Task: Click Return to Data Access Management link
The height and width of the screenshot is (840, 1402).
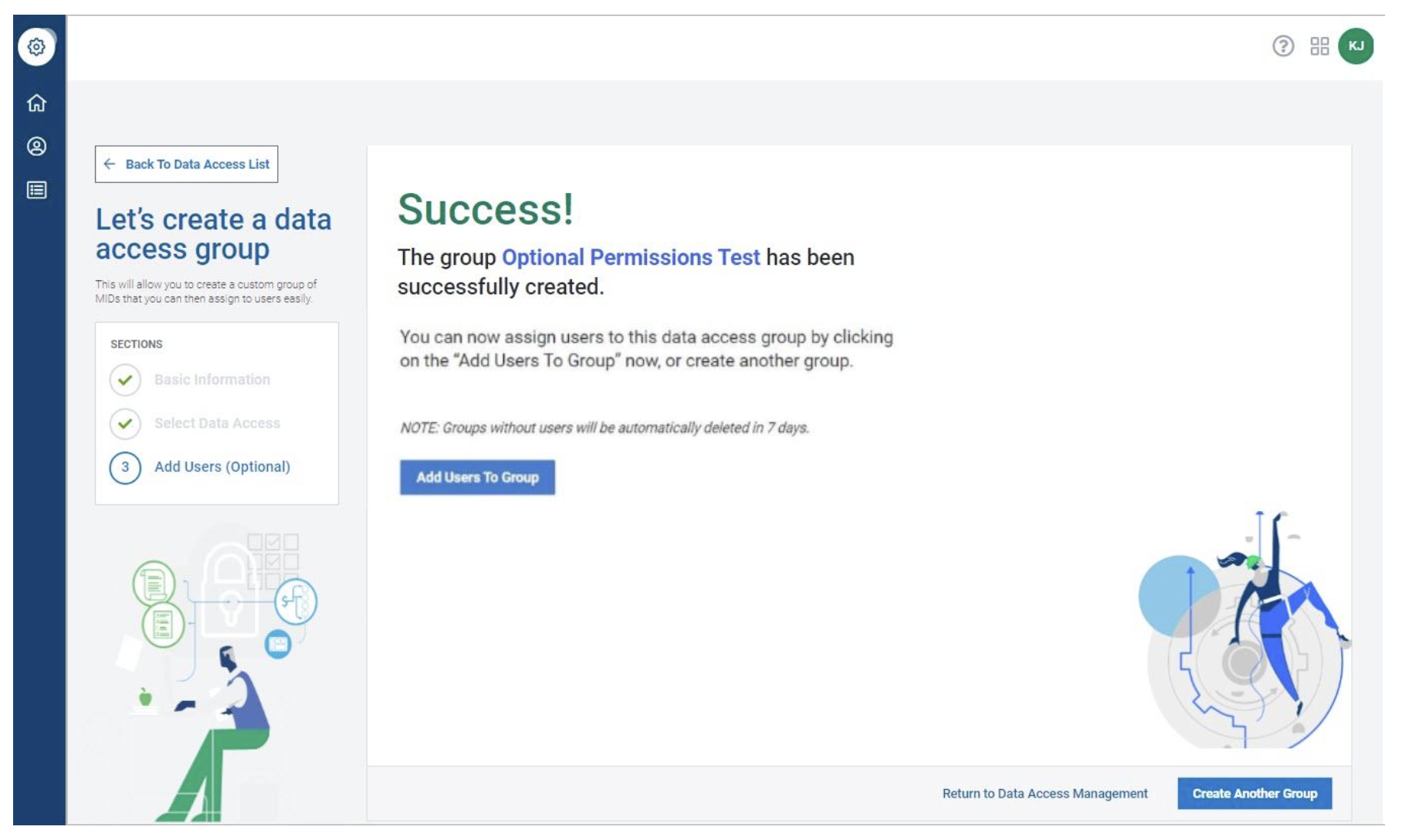Action: (x=1045, y=794)
